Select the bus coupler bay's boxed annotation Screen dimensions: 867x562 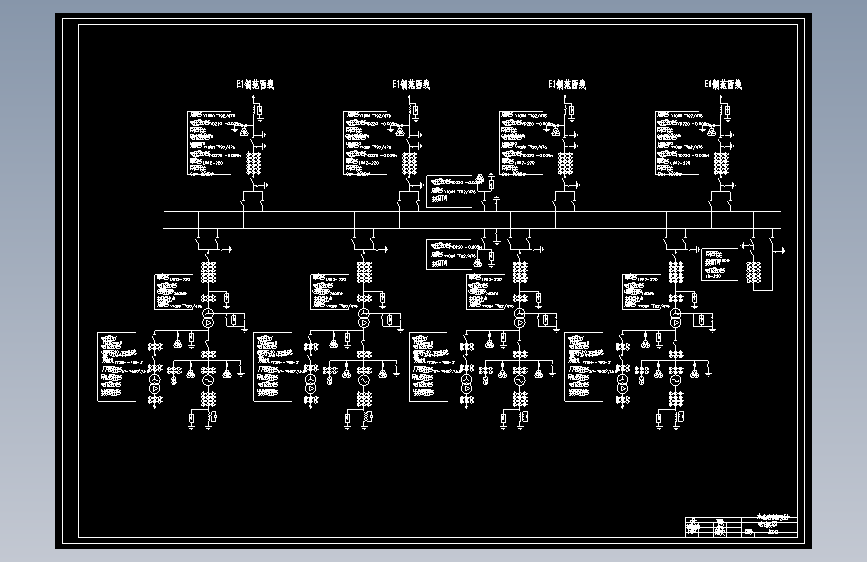coord(720,265)
